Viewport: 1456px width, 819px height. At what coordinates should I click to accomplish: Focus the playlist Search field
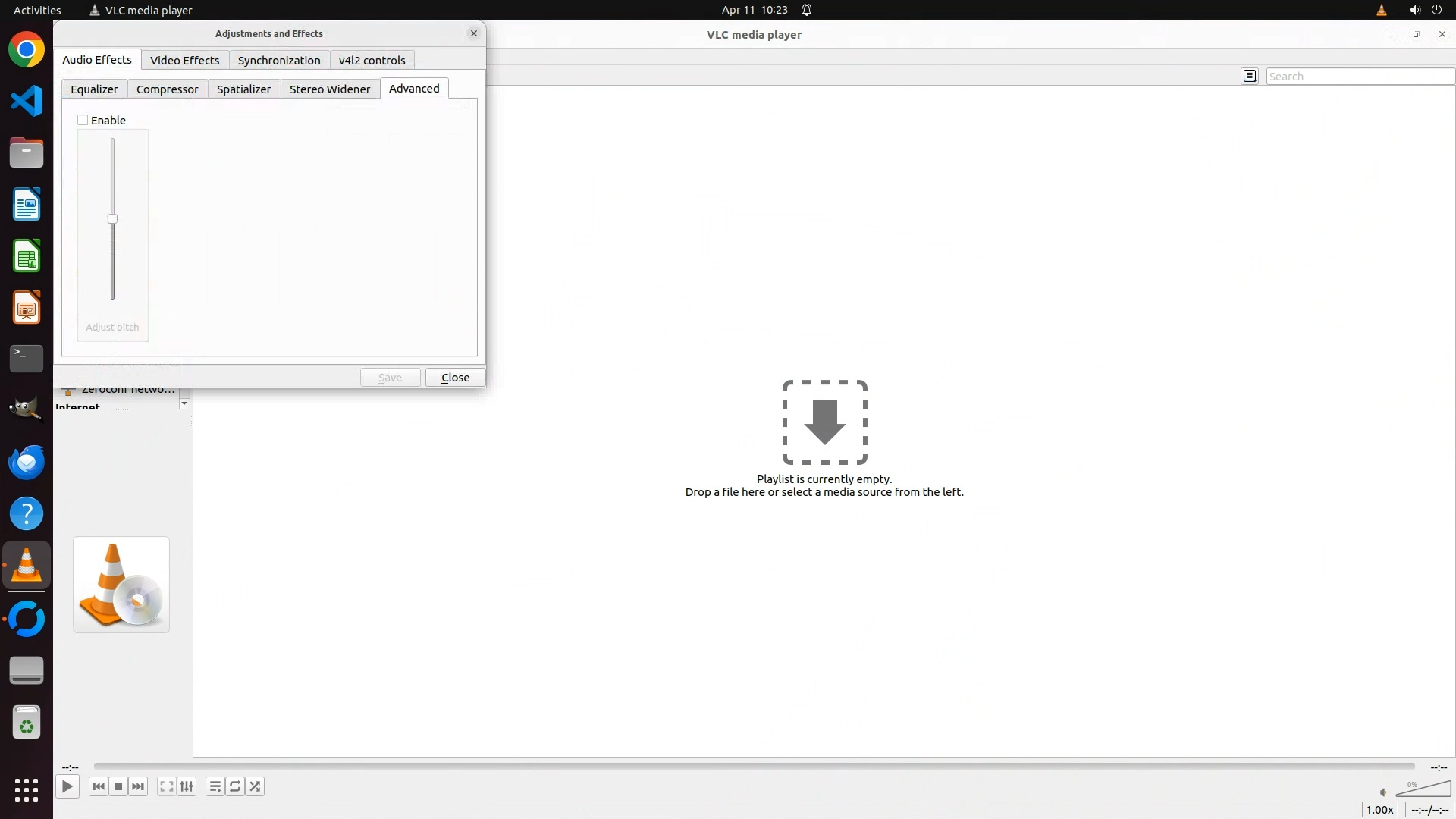(1359, 76)
